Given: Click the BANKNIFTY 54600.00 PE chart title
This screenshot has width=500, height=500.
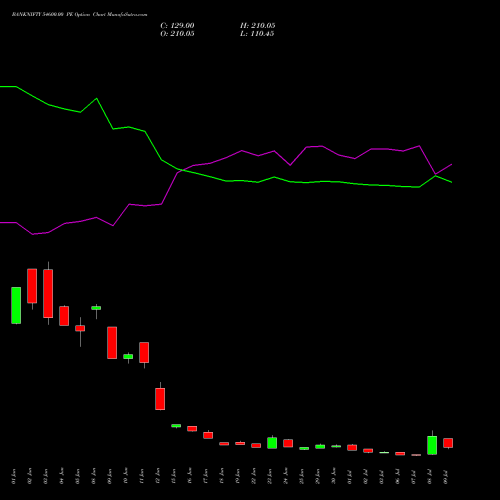Looking at the screenshot, I should [x=79, y=15].
